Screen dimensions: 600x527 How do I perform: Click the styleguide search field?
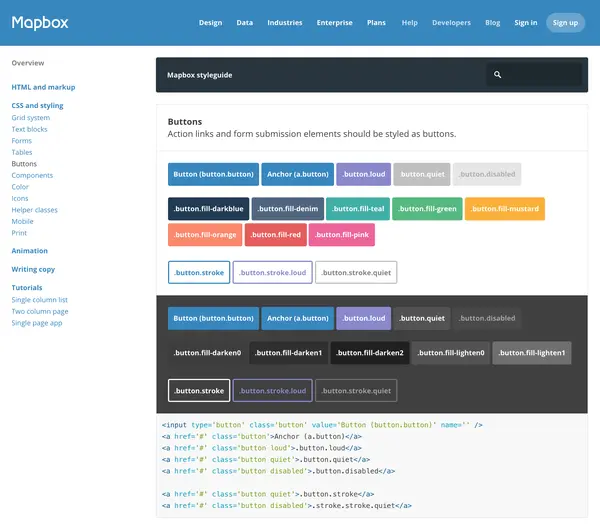(534, 75)
